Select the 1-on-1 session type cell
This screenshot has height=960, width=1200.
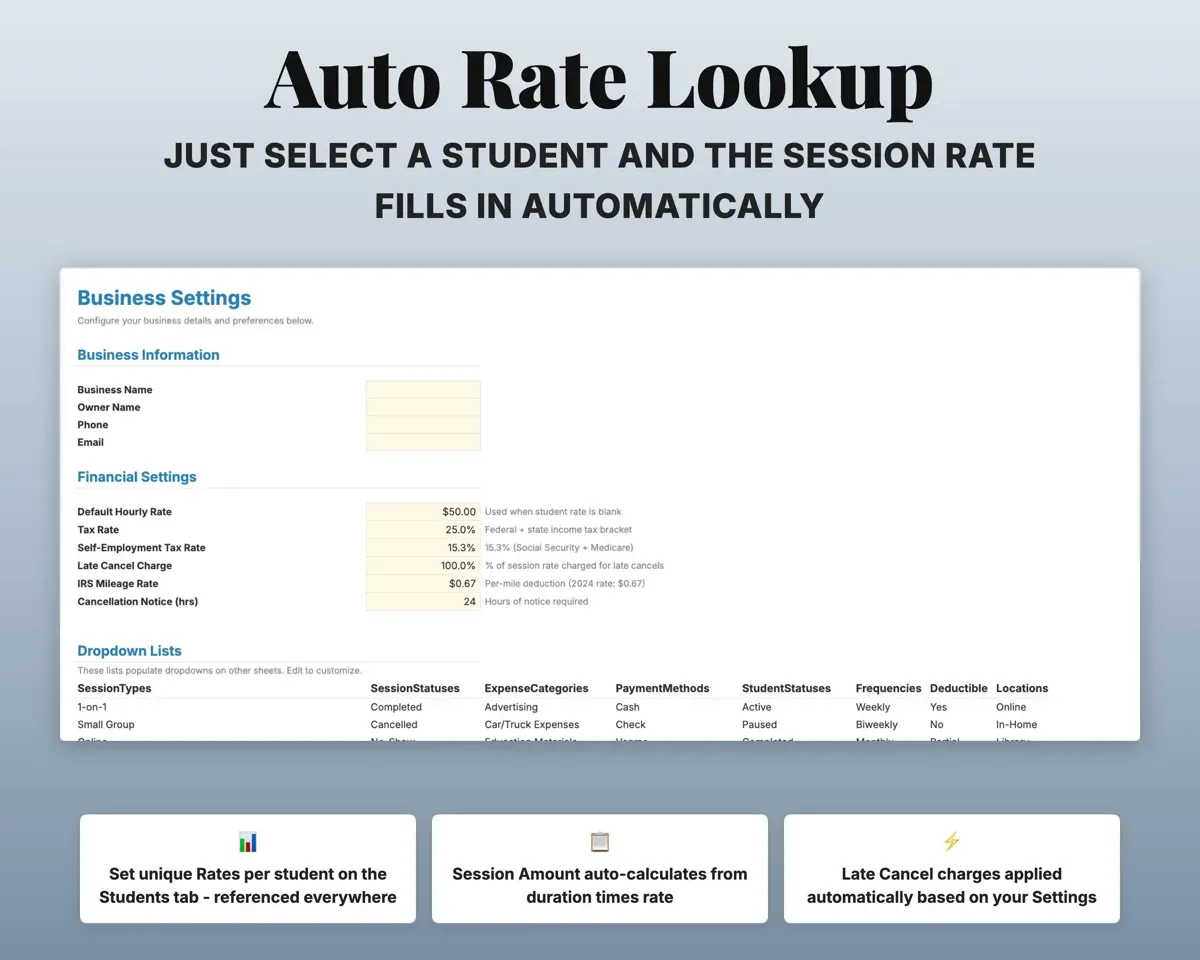pos(92,707)
